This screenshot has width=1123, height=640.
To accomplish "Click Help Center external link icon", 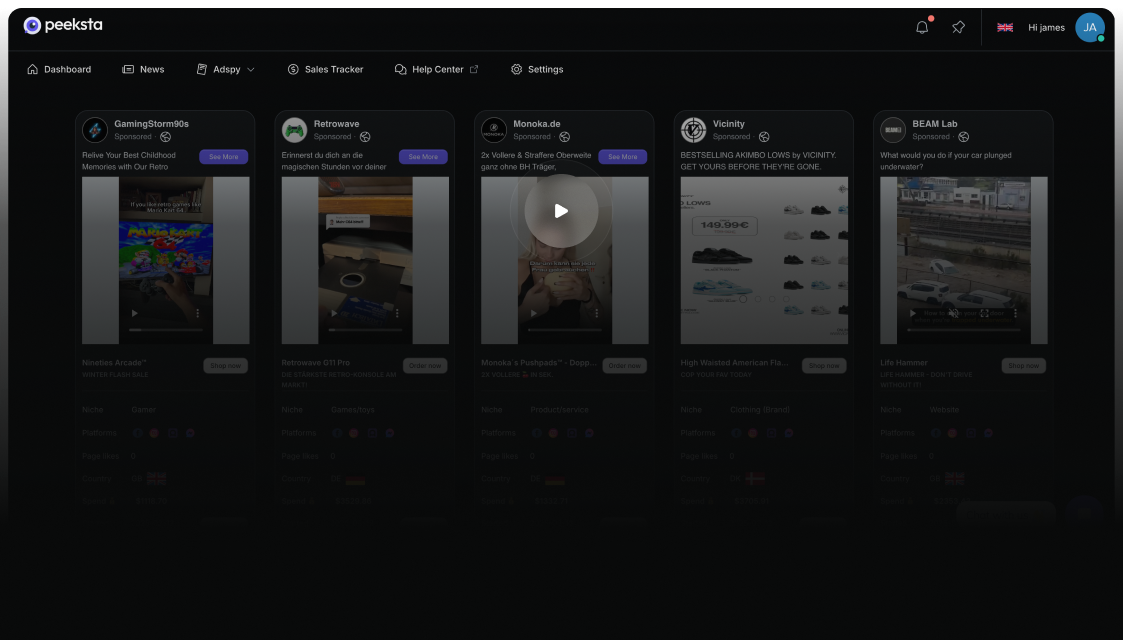I will (474, 69).
